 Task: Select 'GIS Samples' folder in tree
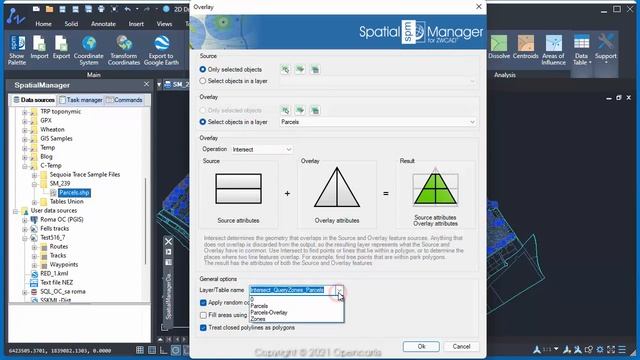click(56, 138)
